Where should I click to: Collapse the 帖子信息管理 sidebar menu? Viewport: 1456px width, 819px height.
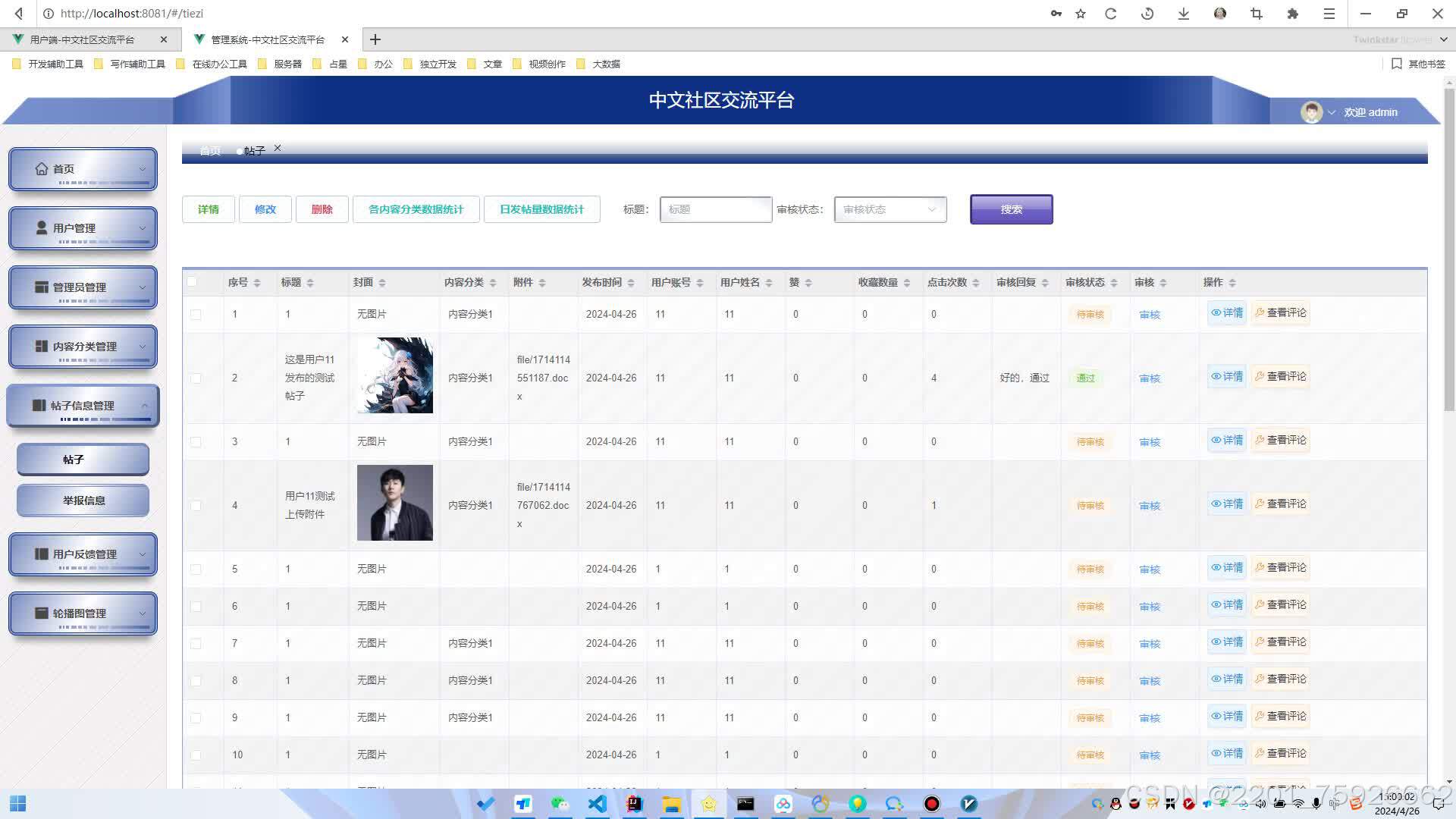pyautogui.click(x=83, y=406)
